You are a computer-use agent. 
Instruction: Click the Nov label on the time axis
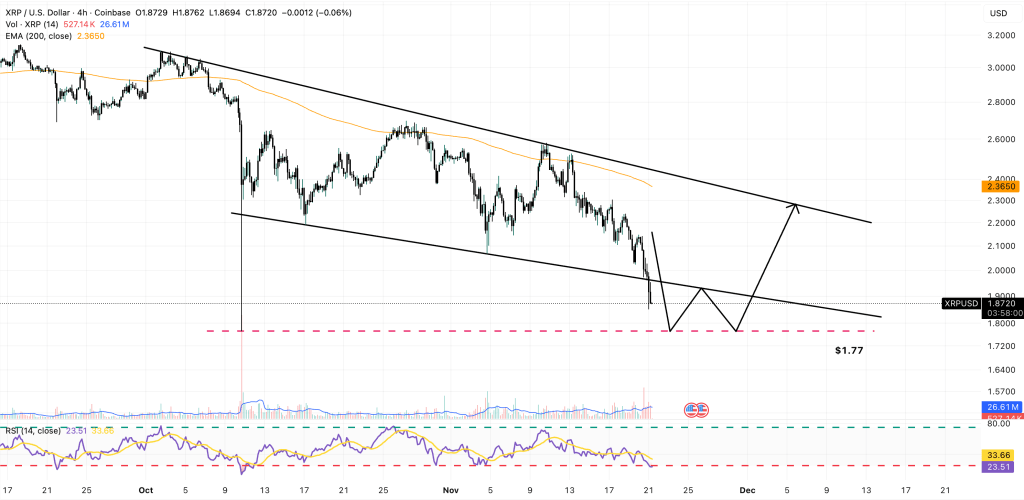[x=448, y=491]
